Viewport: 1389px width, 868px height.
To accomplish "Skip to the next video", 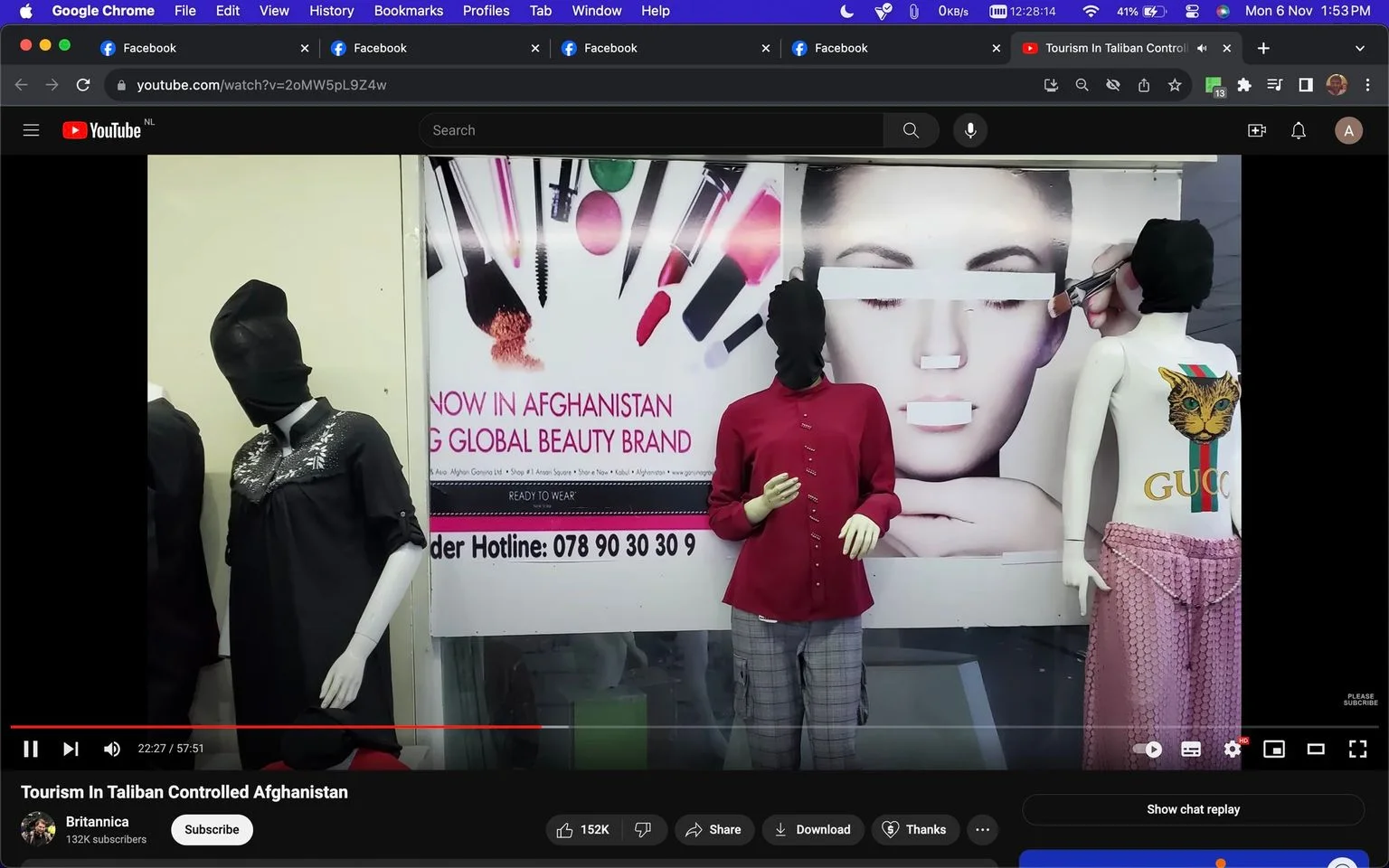I will click(71, 749).
